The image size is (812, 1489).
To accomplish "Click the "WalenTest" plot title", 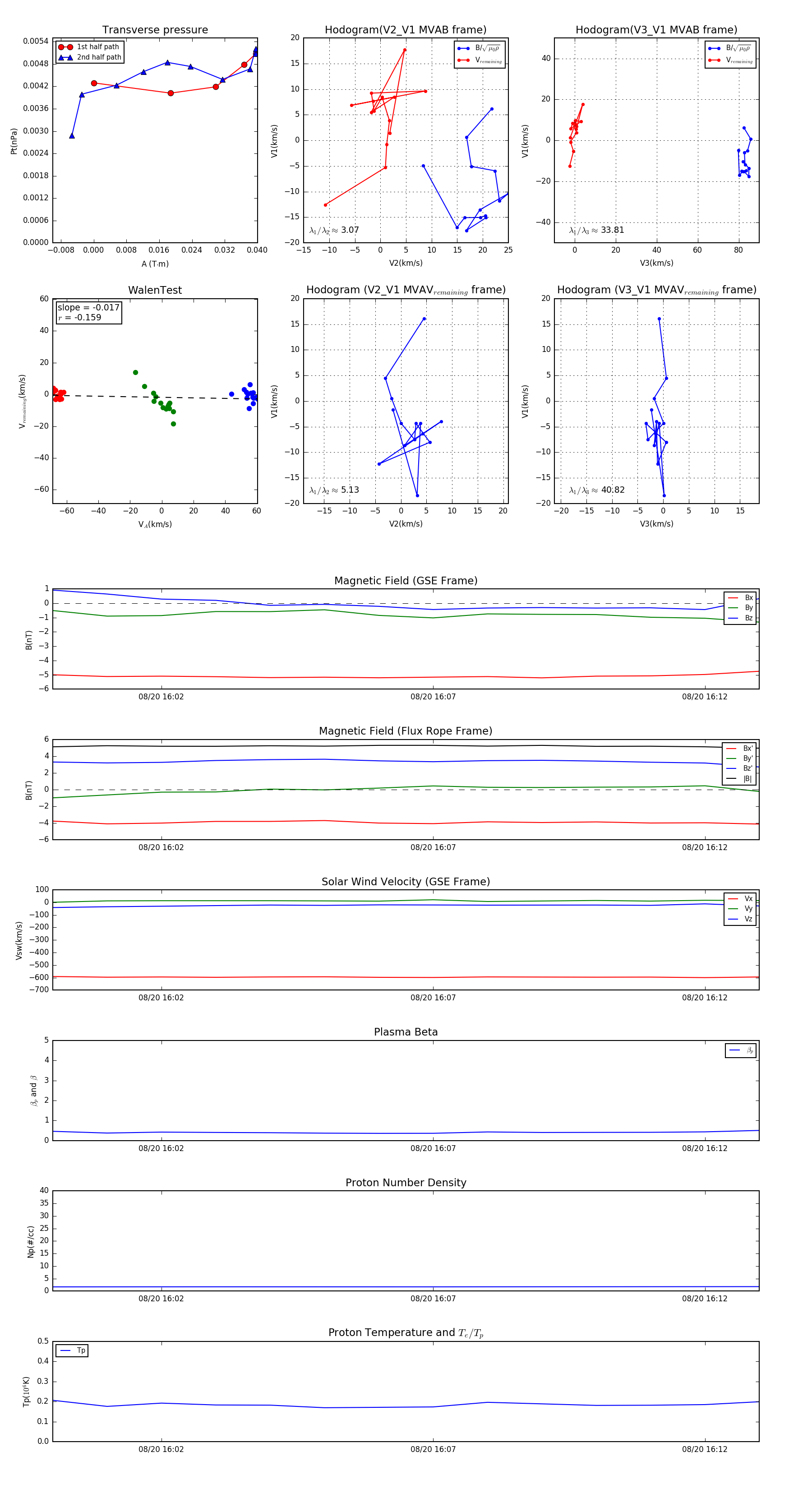I will pos(155,290).
